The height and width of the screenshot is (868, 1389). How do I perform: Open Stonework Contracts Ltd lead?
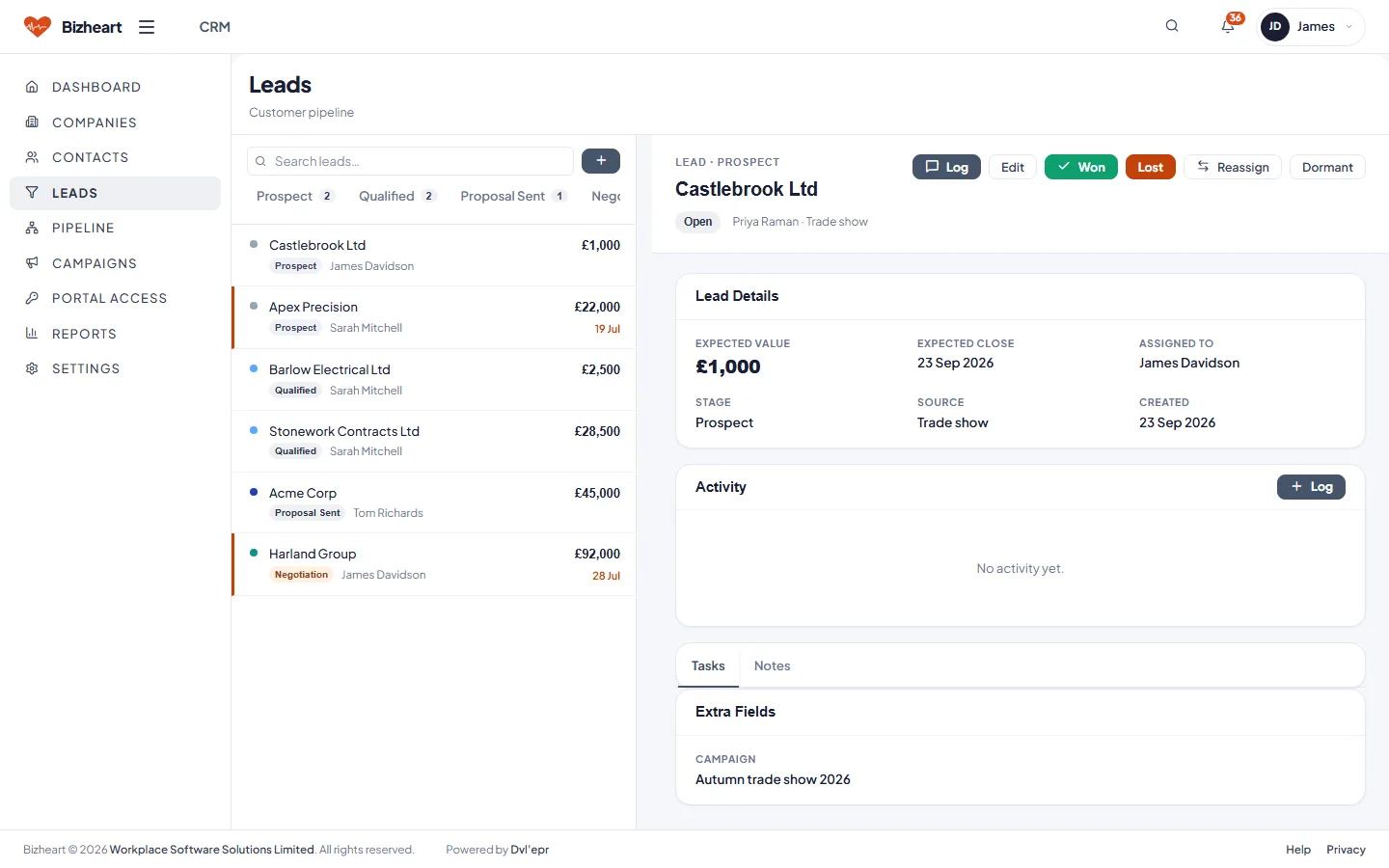pos(434,441)
